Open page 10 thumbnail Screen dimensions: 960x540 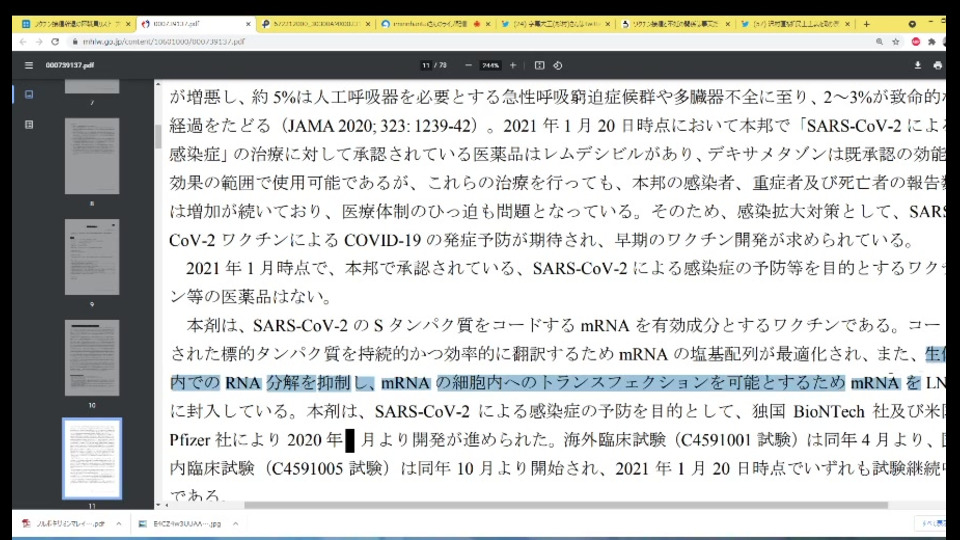click(92, 358)
